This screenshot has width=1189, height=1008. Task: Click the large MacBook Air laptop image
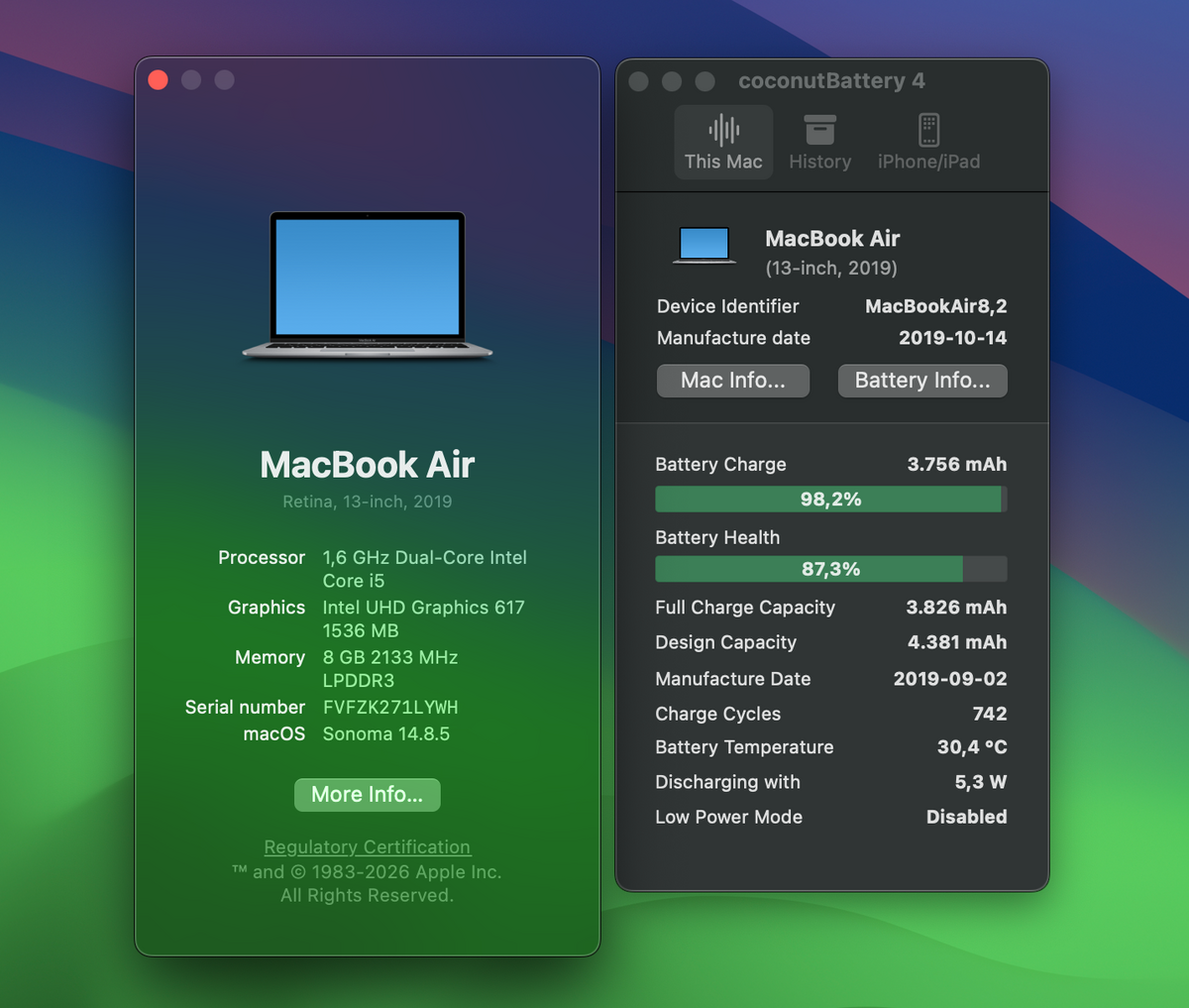tap(368, 284)
